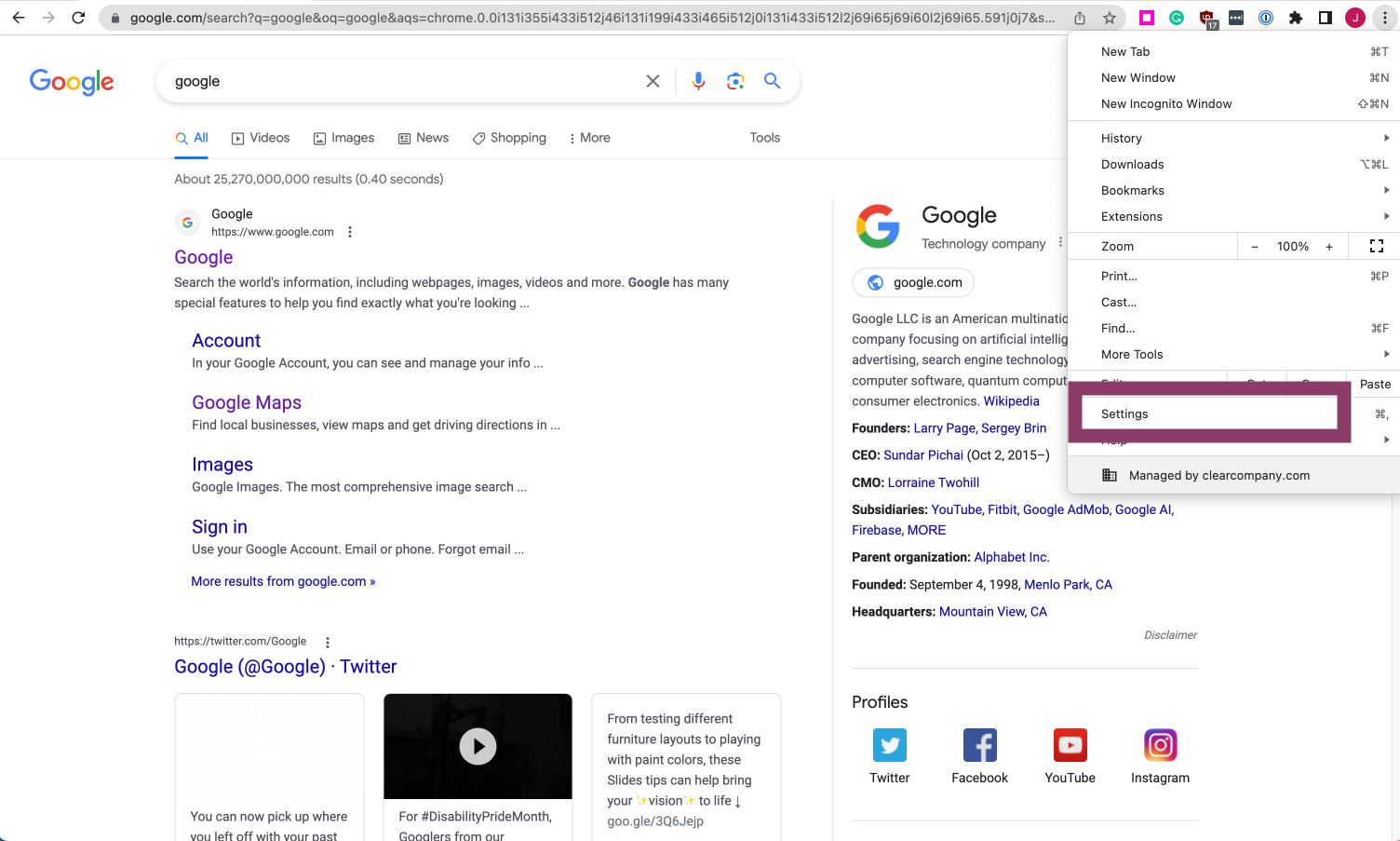Play the video thumbnail in Twitter card
The image size is (1400, 841).
tap(478, 746)
